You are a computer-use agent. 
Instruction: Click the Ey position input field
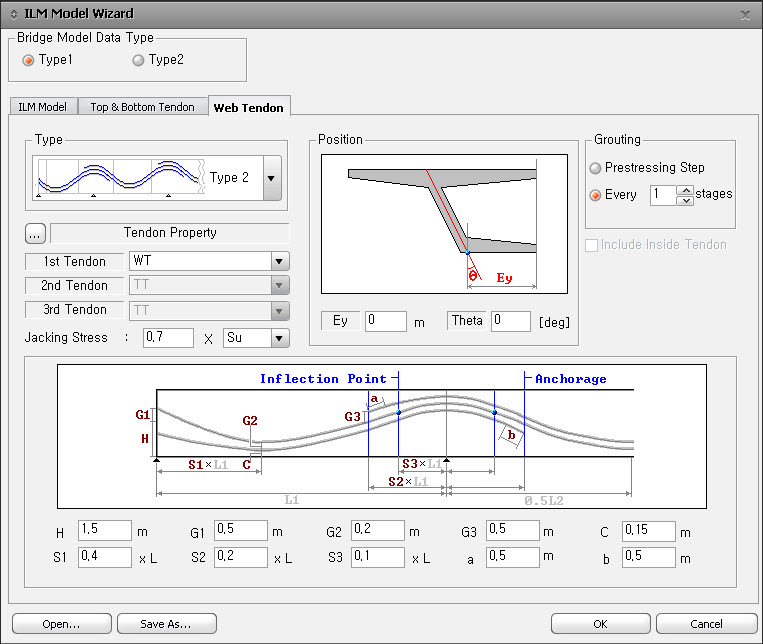[x=385, y=322]
